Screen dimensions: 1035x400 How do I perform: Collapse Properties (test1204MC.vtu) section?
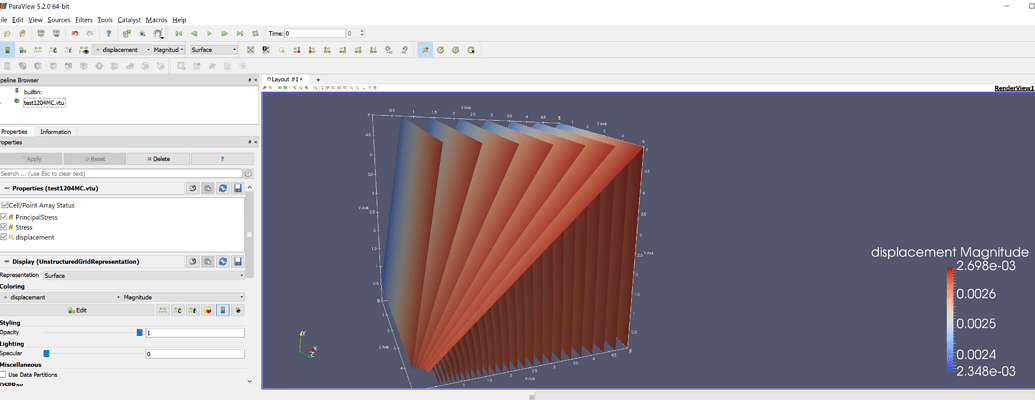point(7,189)
